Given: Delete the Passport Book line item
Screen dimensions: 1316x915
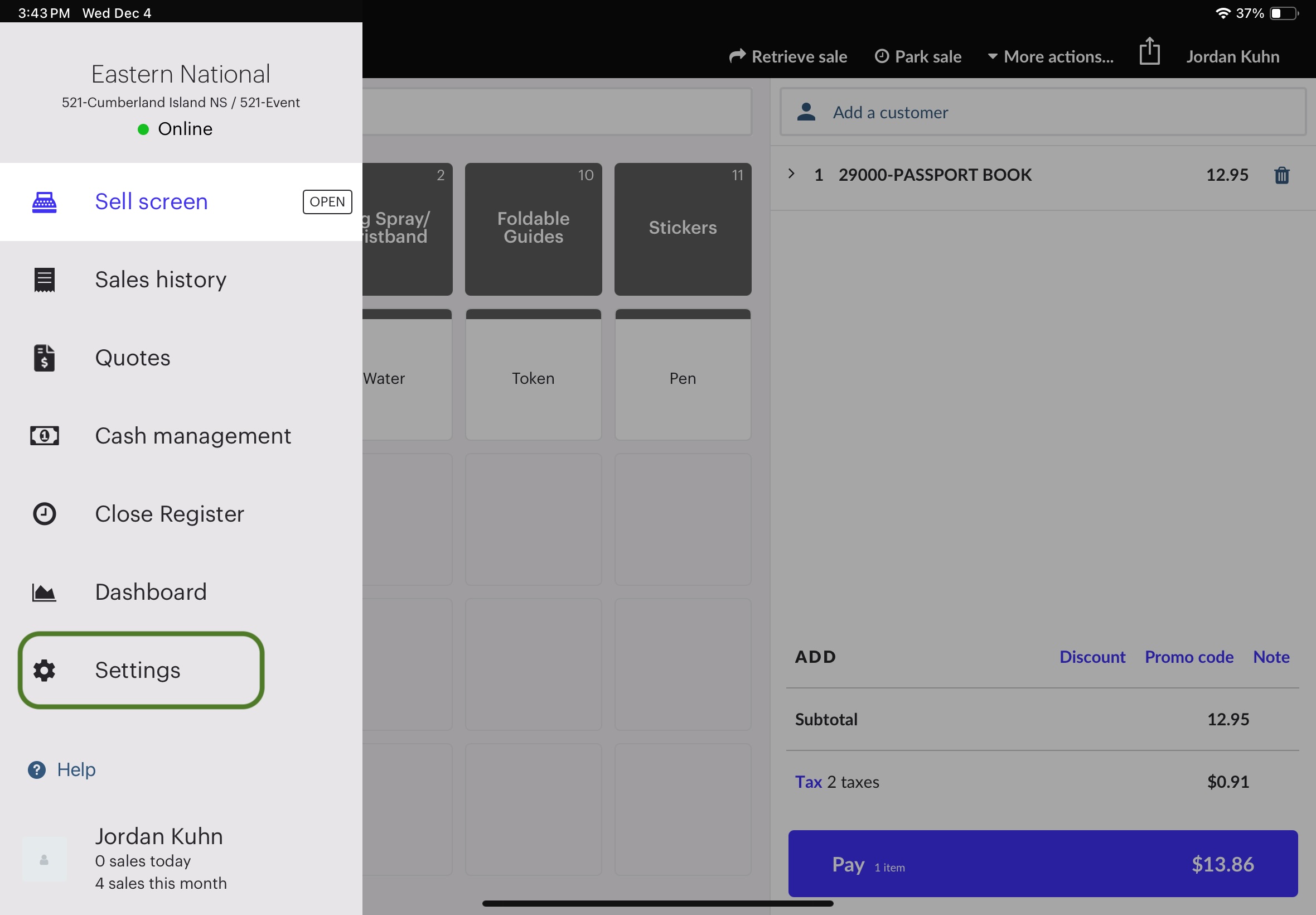Looking at the screenshot, I should pos(1281,175).
